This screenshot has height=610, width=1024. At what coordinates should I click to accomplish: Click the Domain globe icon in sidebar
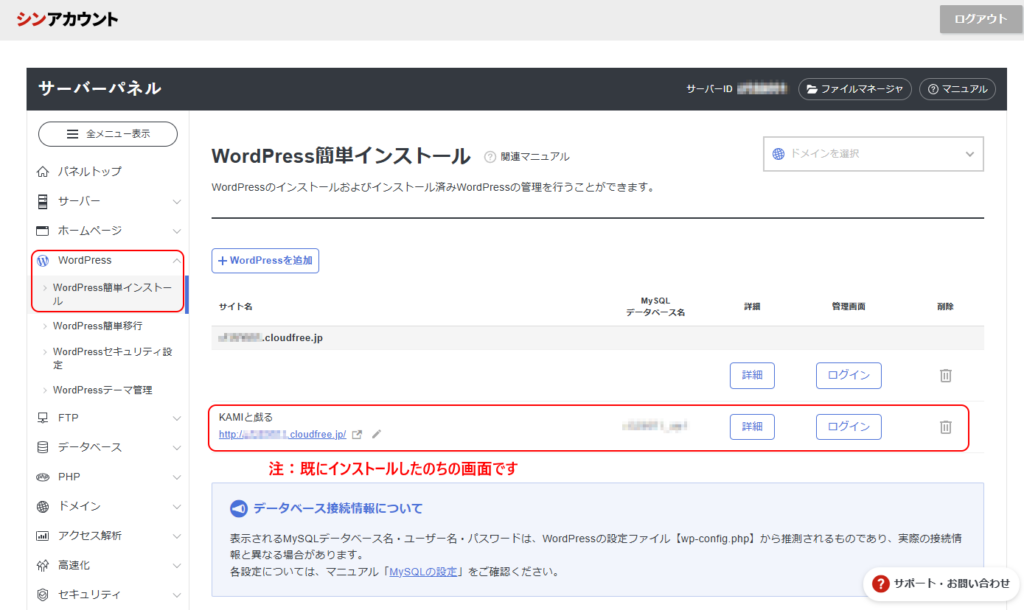tap(42, 506)
